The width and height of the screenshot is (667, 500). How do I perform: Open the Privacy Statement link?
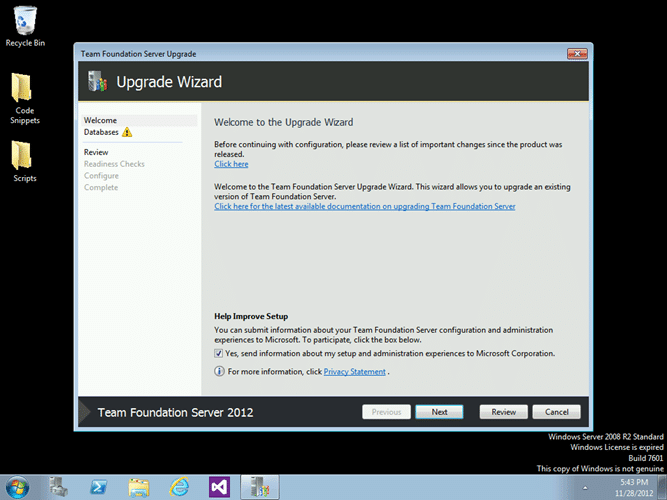point(354,372)
